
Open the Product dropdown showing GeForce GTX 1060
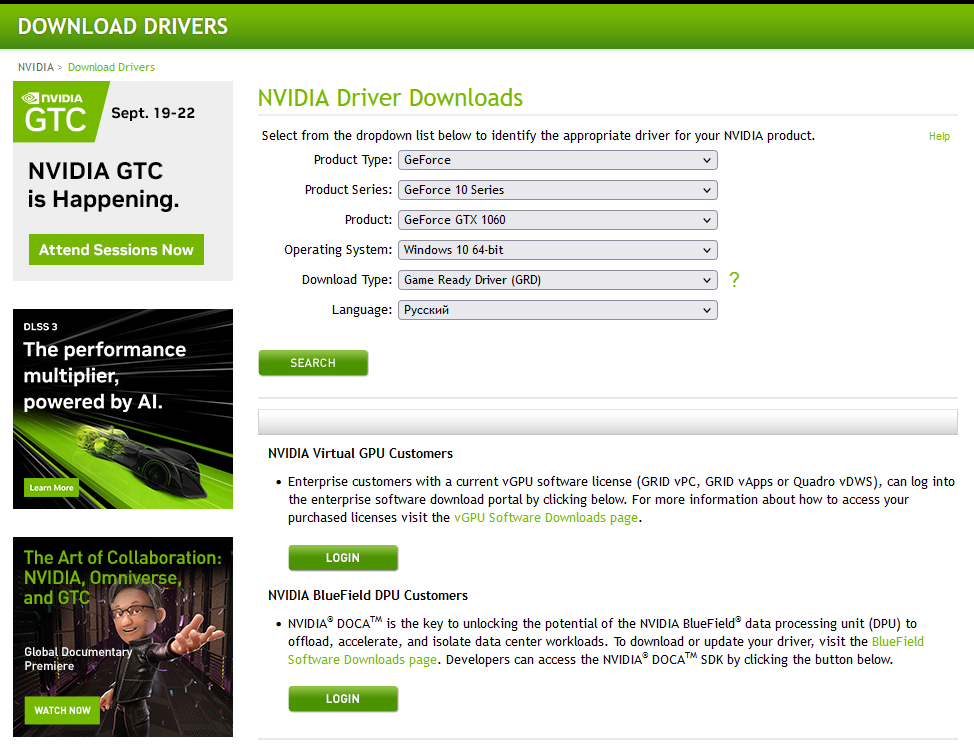(557, 220)
